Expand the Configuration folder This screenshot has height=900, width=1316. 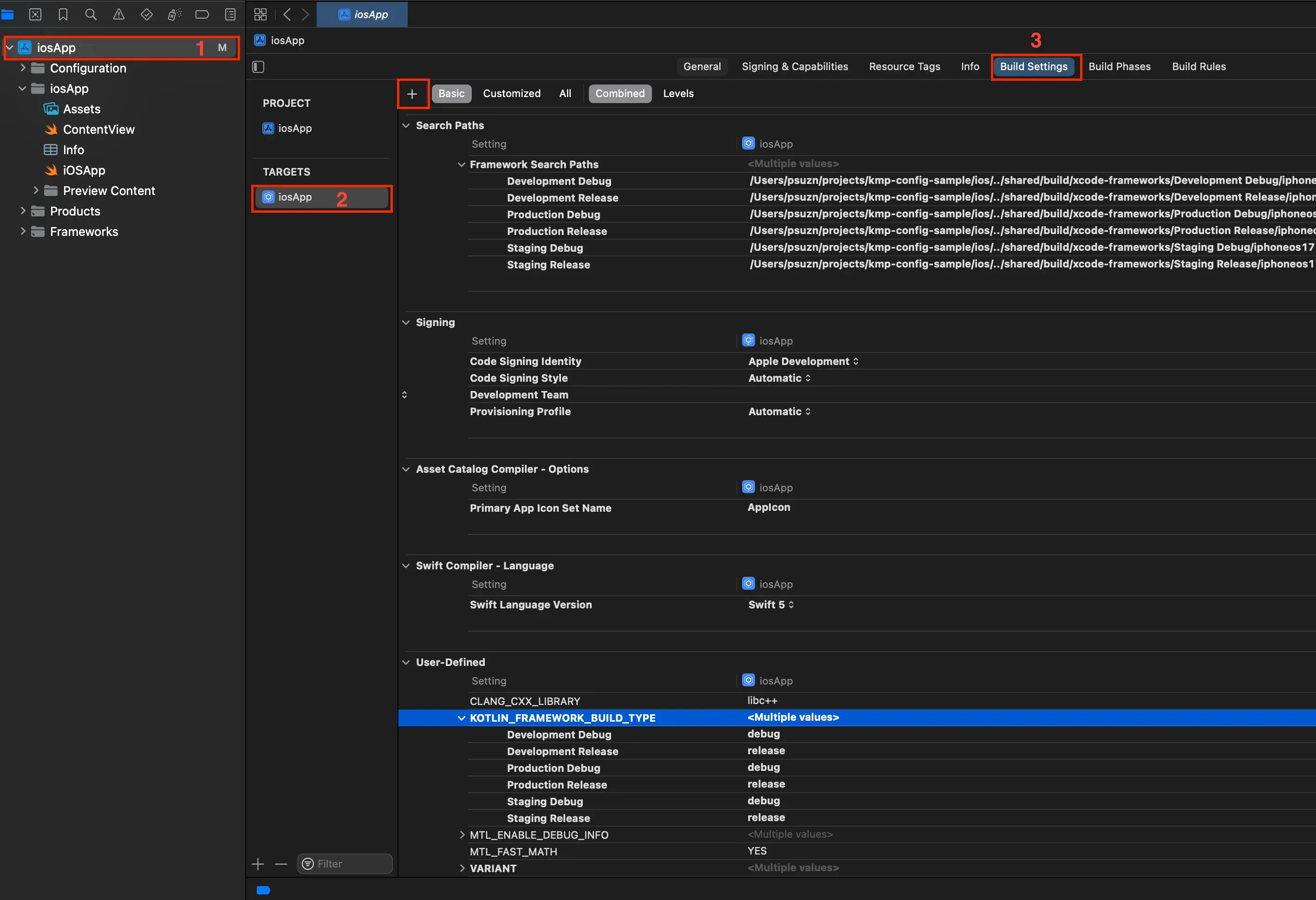point(23,68)
